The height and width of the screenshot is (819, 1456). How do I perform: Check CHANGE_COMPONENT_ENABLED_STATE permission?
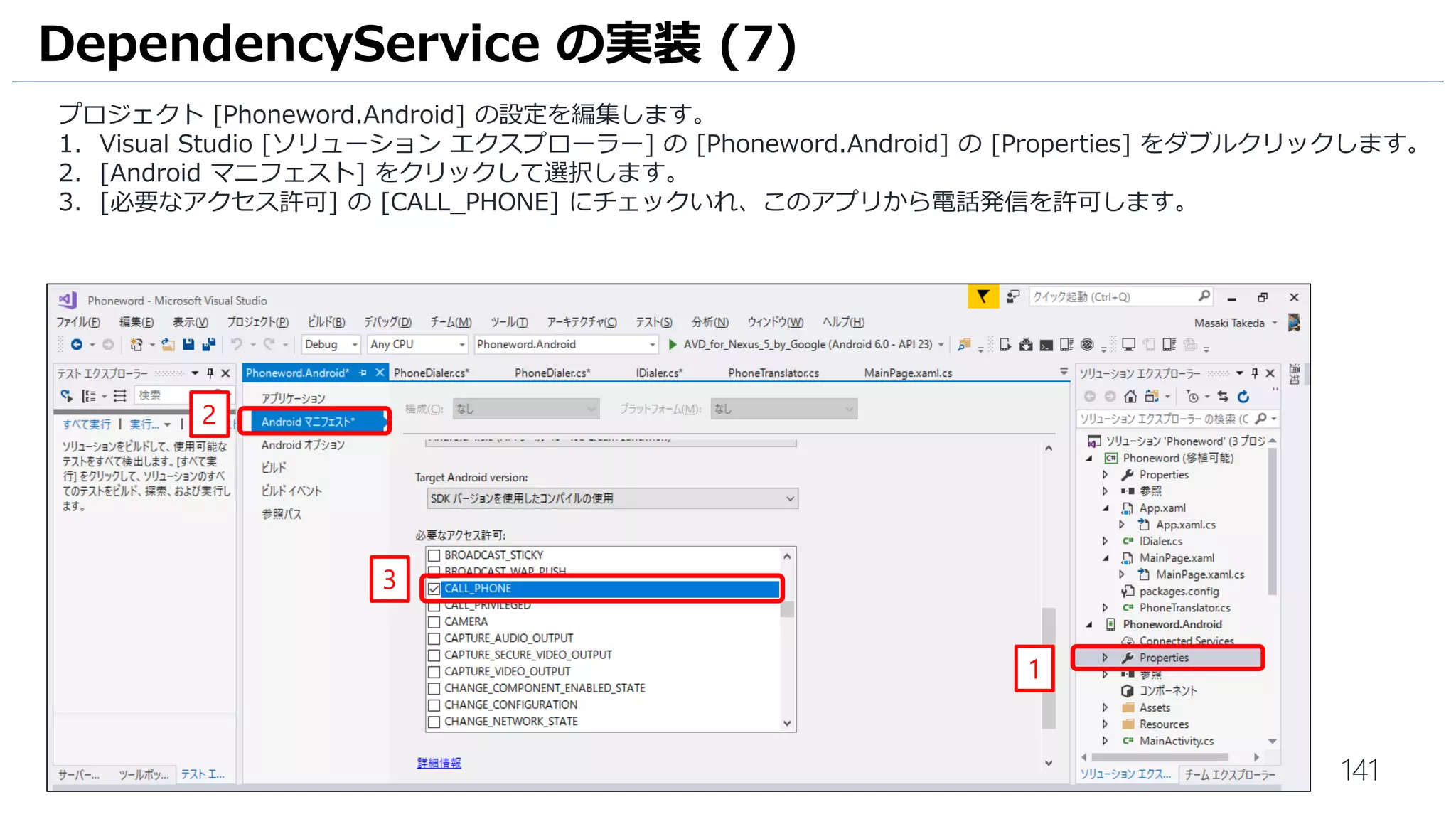(x=434, y=688)
